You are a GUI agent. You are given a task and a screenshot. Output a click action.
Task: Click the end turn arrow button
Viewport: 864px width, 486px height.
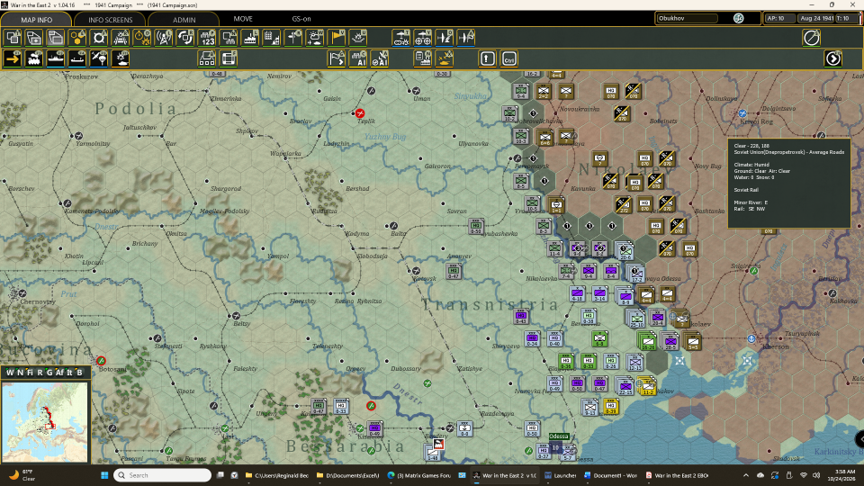[833, 58]
